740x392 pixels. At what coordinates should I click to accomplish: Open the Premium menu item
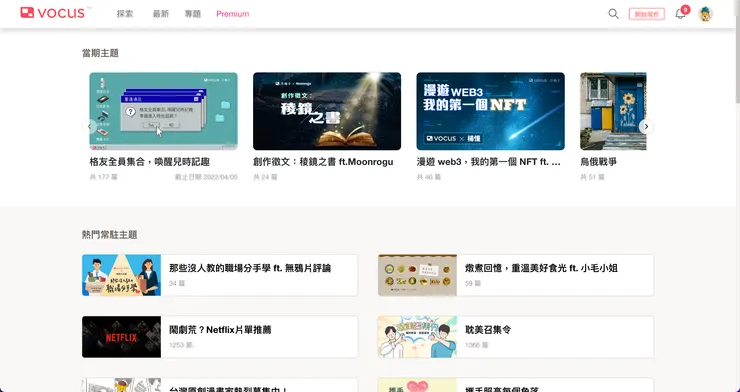click(x=233, y=14)
